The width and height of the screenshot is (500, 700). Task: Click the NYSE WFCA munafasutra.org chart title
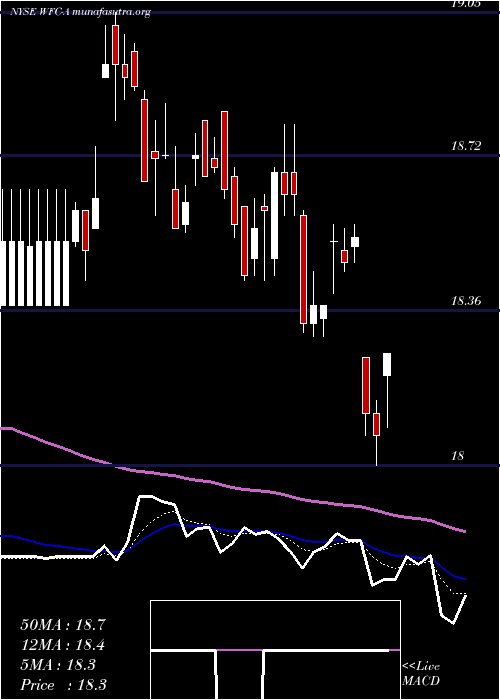(x=80, y=12)
